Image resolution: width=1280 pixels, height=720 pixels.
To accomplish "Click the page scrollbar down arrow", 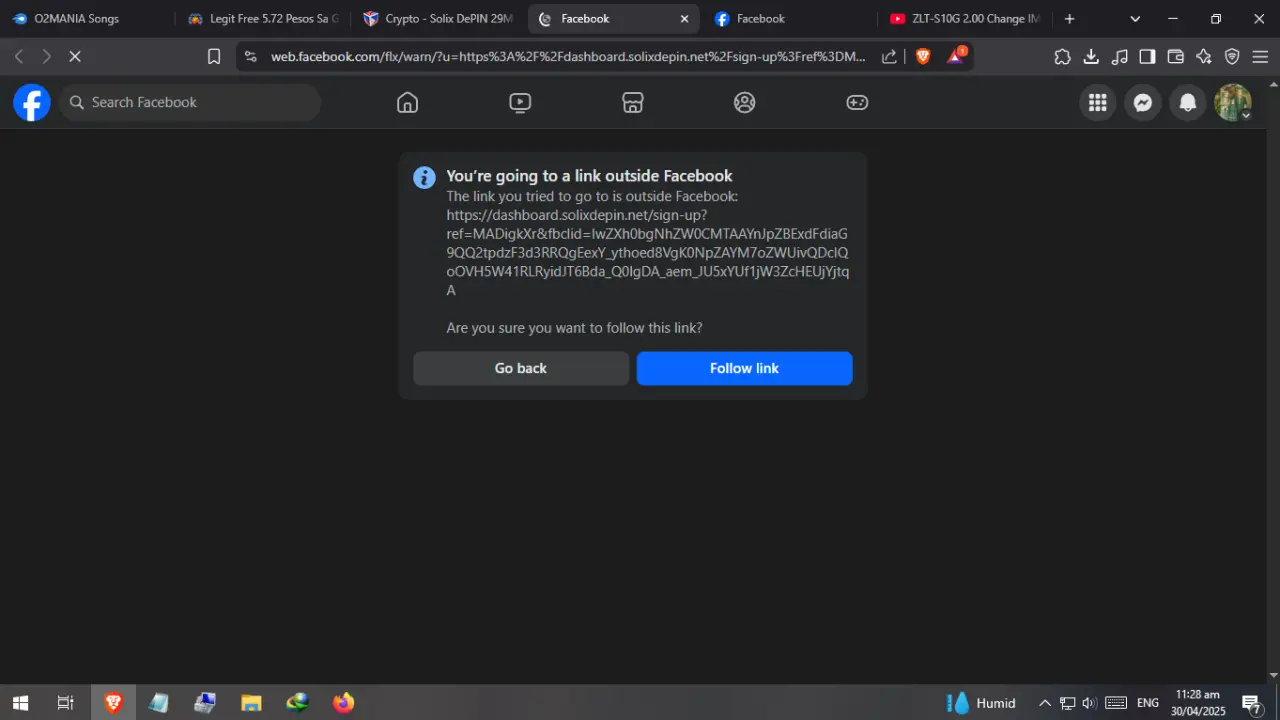I will click(x=1273, y=676).
